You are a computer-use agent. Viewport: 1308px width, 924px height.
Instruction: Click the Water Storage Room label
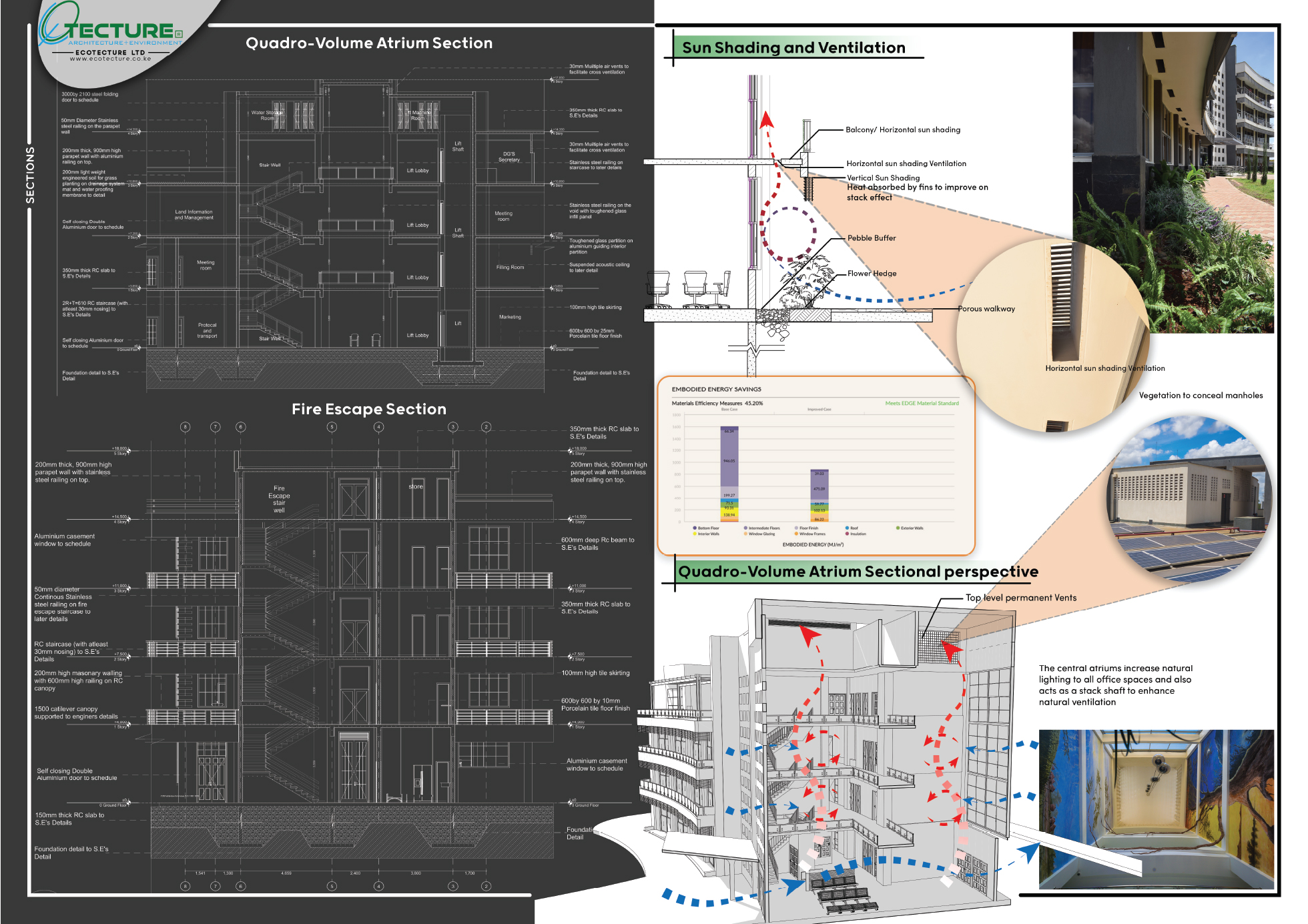267,115
